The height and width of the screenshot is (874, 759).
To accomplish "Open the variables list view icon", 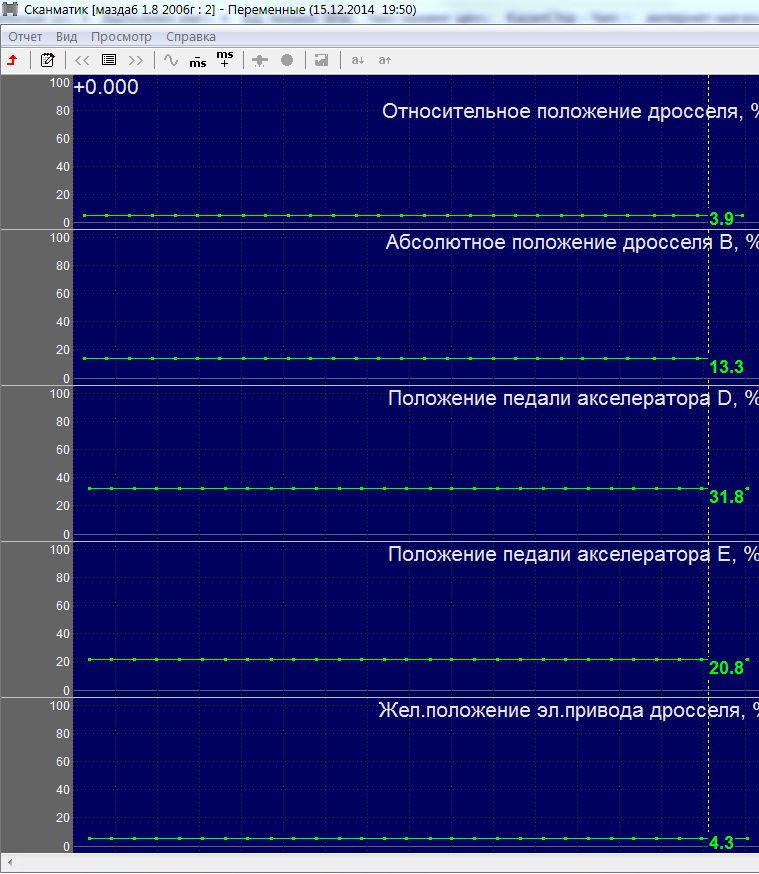I will point(109,60).
